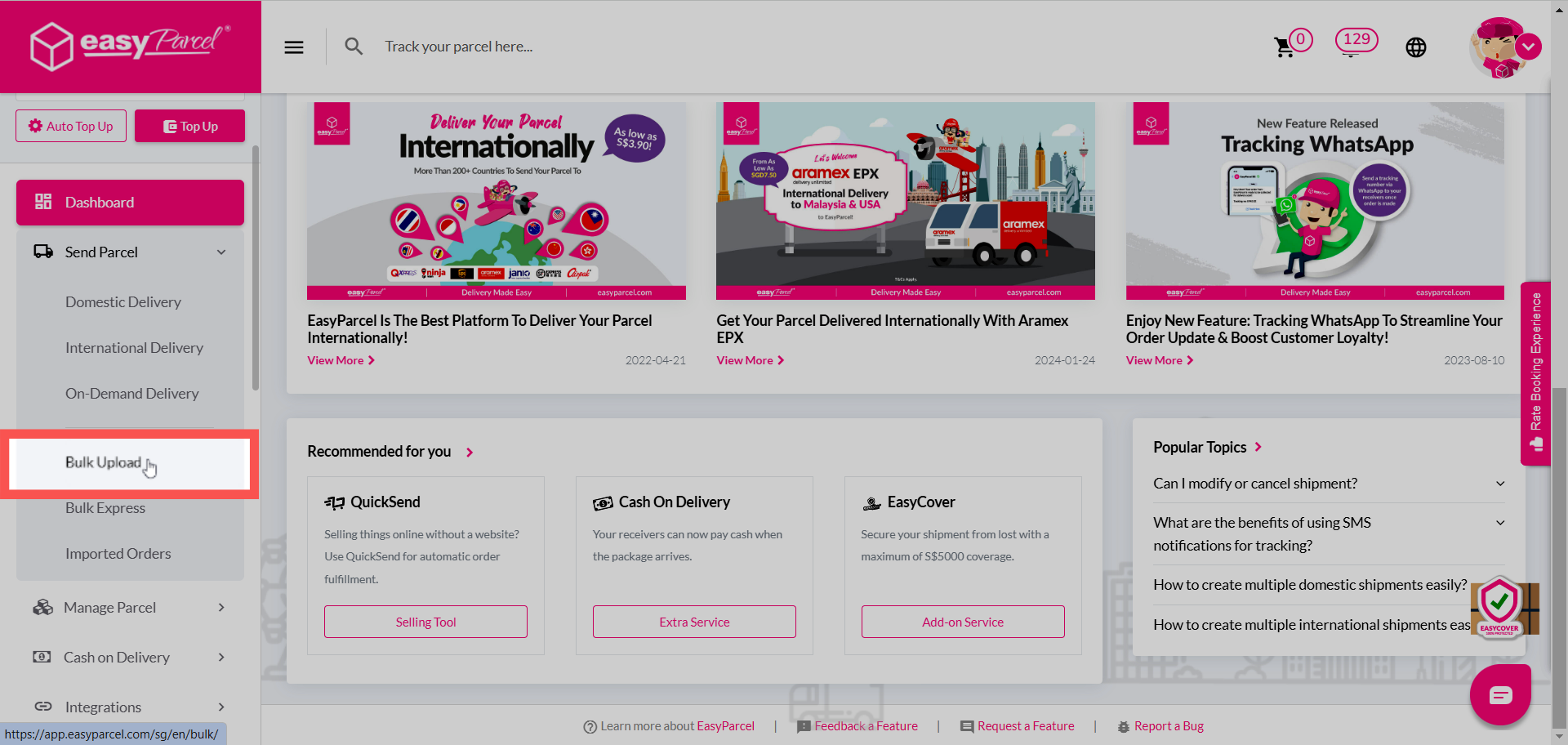The width and height of the screenshot is (1568, 745).
Task: Open Bulk Express menu item
Action: (x=105, y=508)
